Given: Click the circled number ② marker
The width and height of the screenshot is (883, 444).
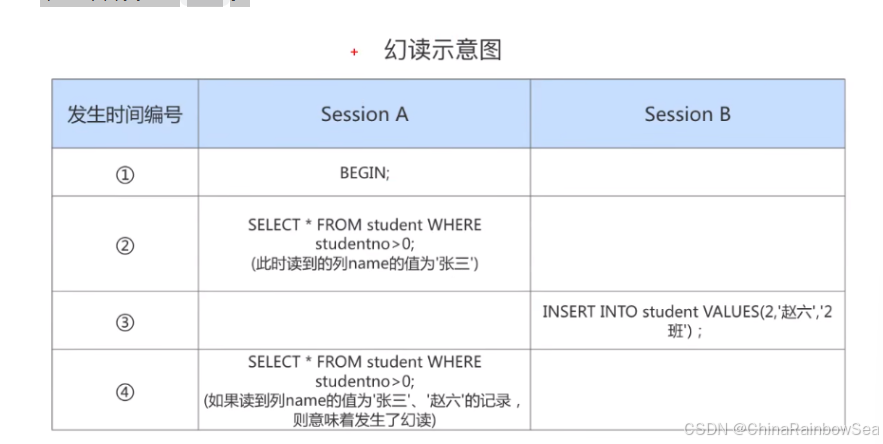Looking at the screenshot, I should pos(125,245).
